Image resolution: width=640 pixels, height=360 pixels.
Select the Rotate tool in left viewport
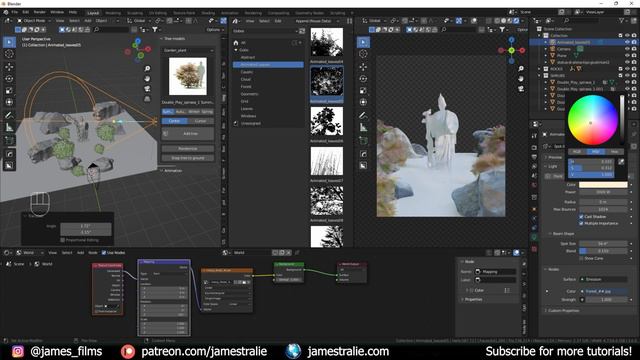pos(9,78)
